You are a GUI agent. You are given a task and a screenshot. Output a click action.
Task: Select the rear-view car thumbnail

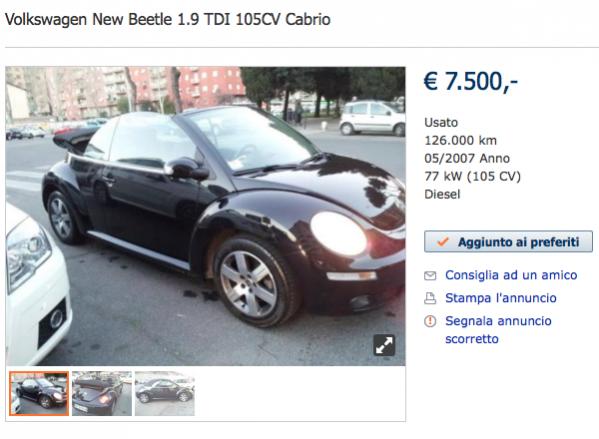102,394
